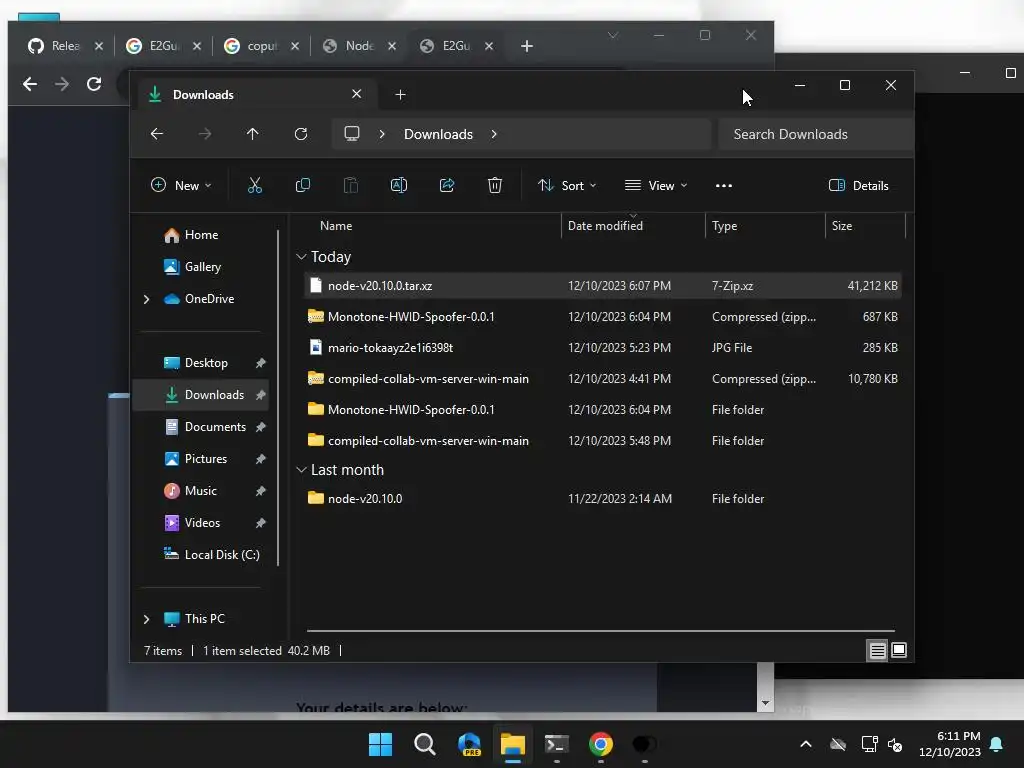
Task: Open the New dropdown menu
Action: tap(182, 185)
